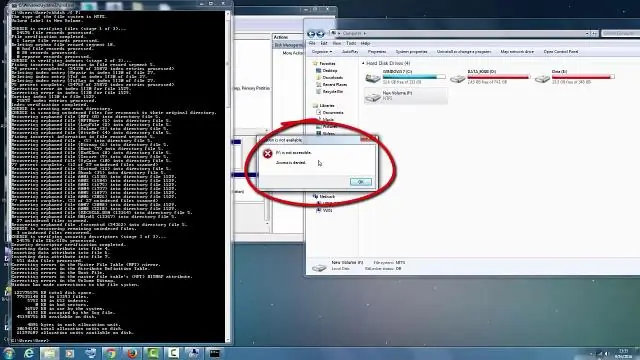
Task: Open Google Chrome from the taskbar
Action: tap(111, 353)
